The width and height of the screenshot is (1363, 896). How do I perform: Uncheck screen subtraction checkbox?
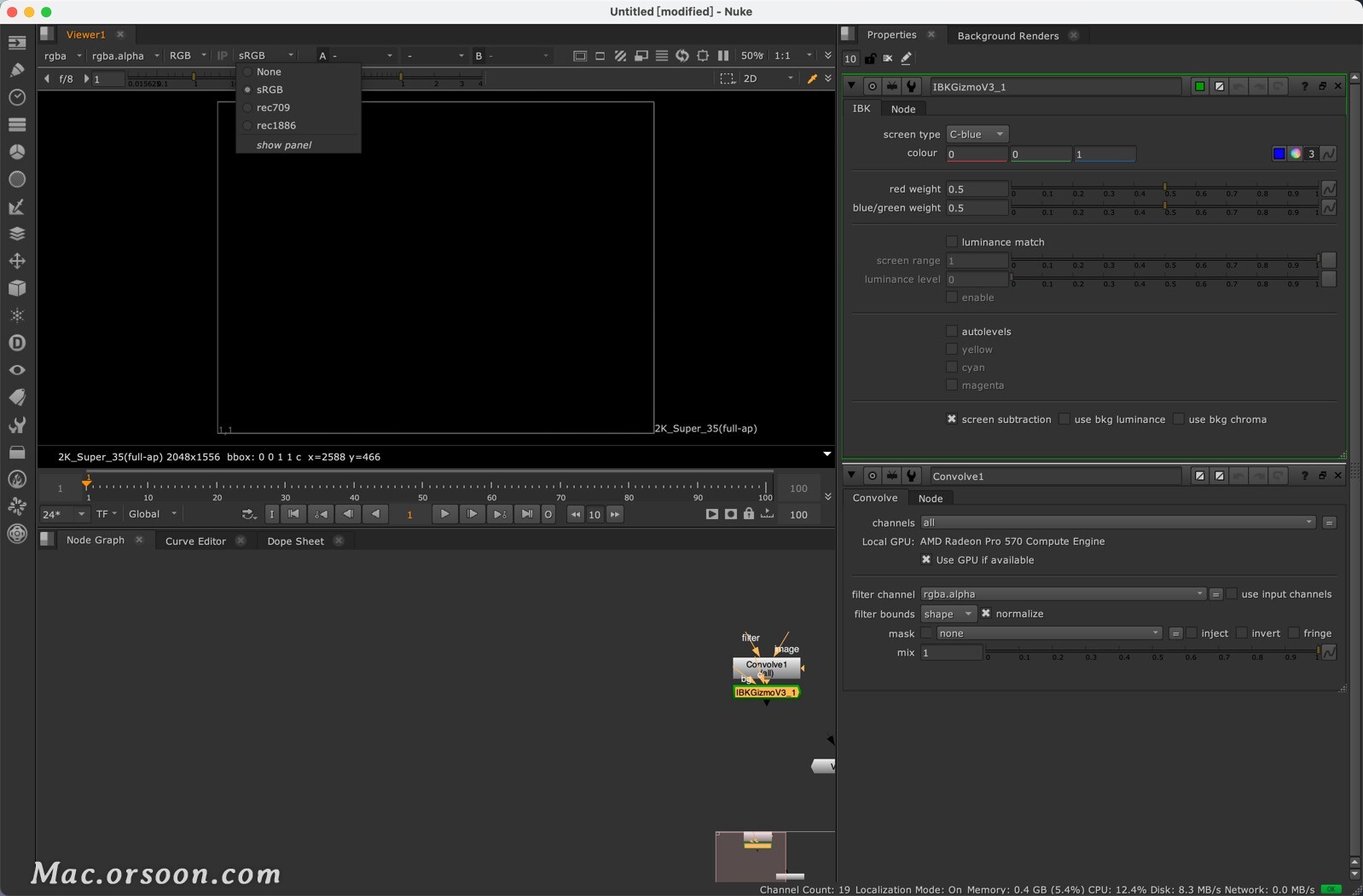coord(952,419)
